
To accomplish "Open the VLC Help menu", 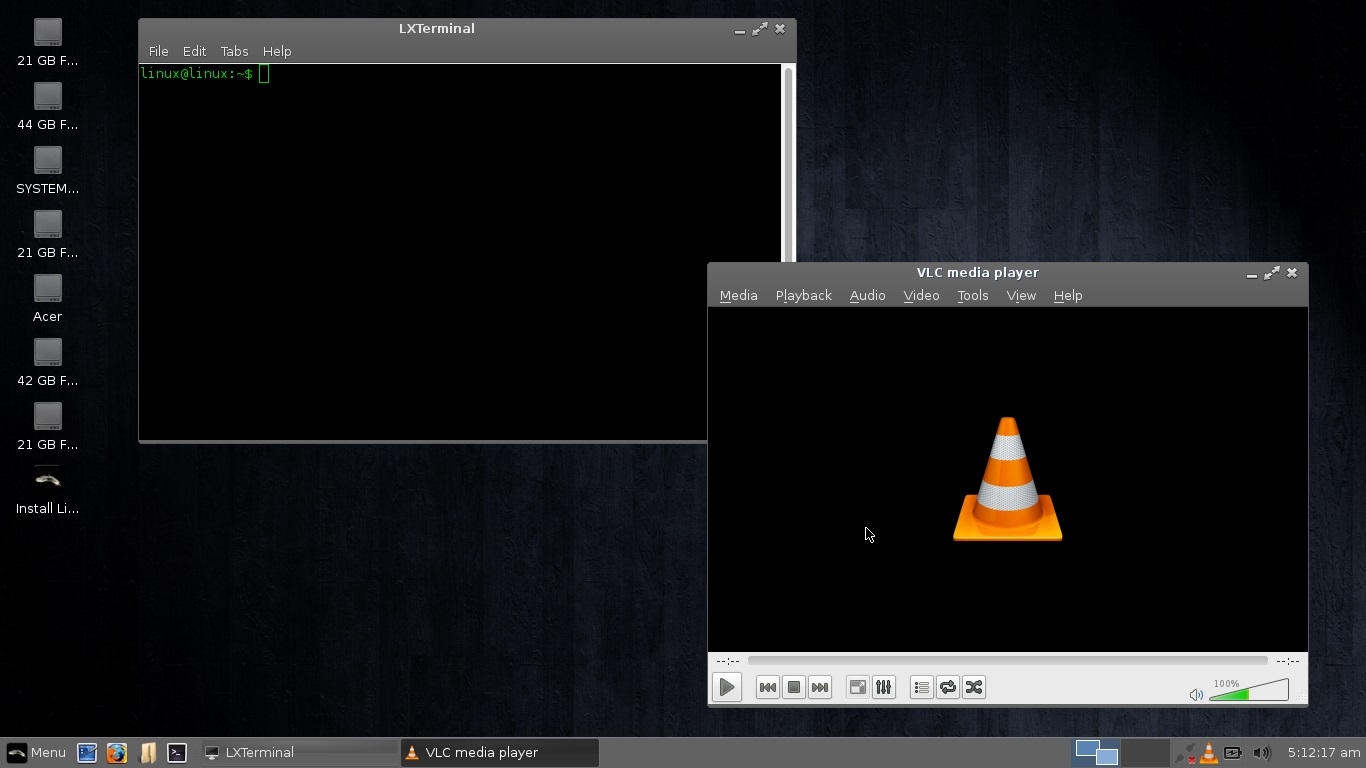I will click(1068, 295).
